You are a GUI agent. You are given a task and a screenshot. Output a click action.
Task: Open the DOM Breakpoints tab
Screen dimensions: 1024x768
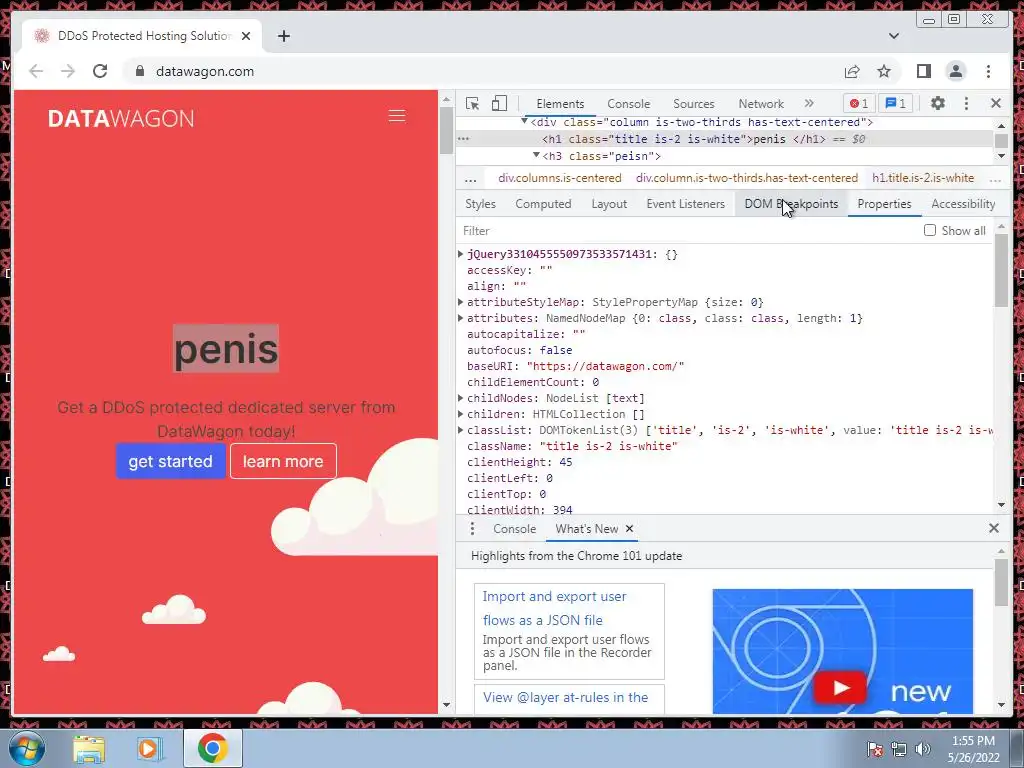[x=792, y=204]
